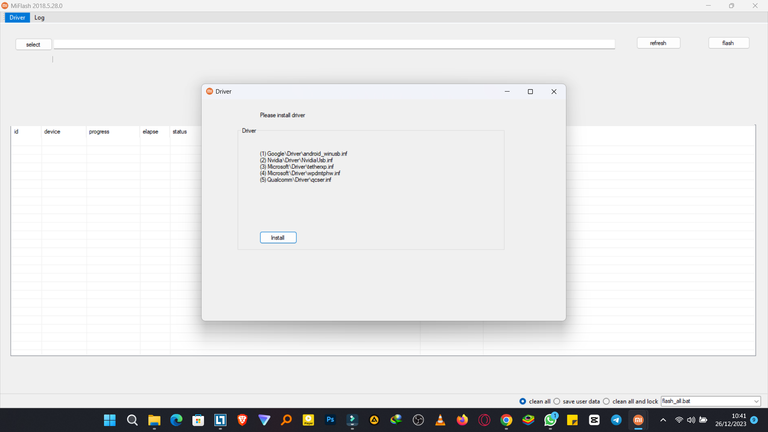
Task: Open the Log menu
Action: (39, 18)
